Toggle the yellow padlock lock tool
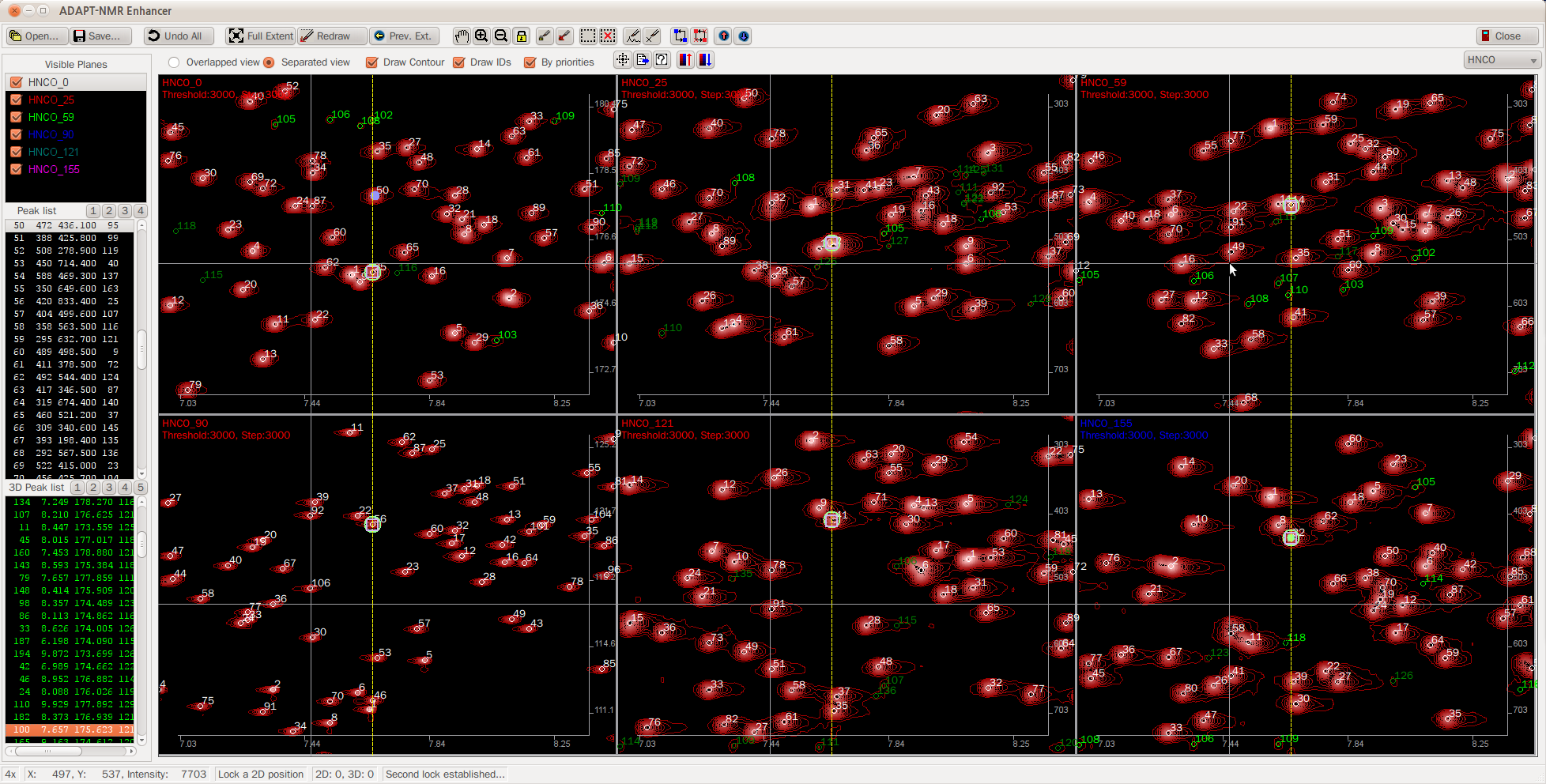This screenshot has height=784, width=1546. click(x=521, y=36)
